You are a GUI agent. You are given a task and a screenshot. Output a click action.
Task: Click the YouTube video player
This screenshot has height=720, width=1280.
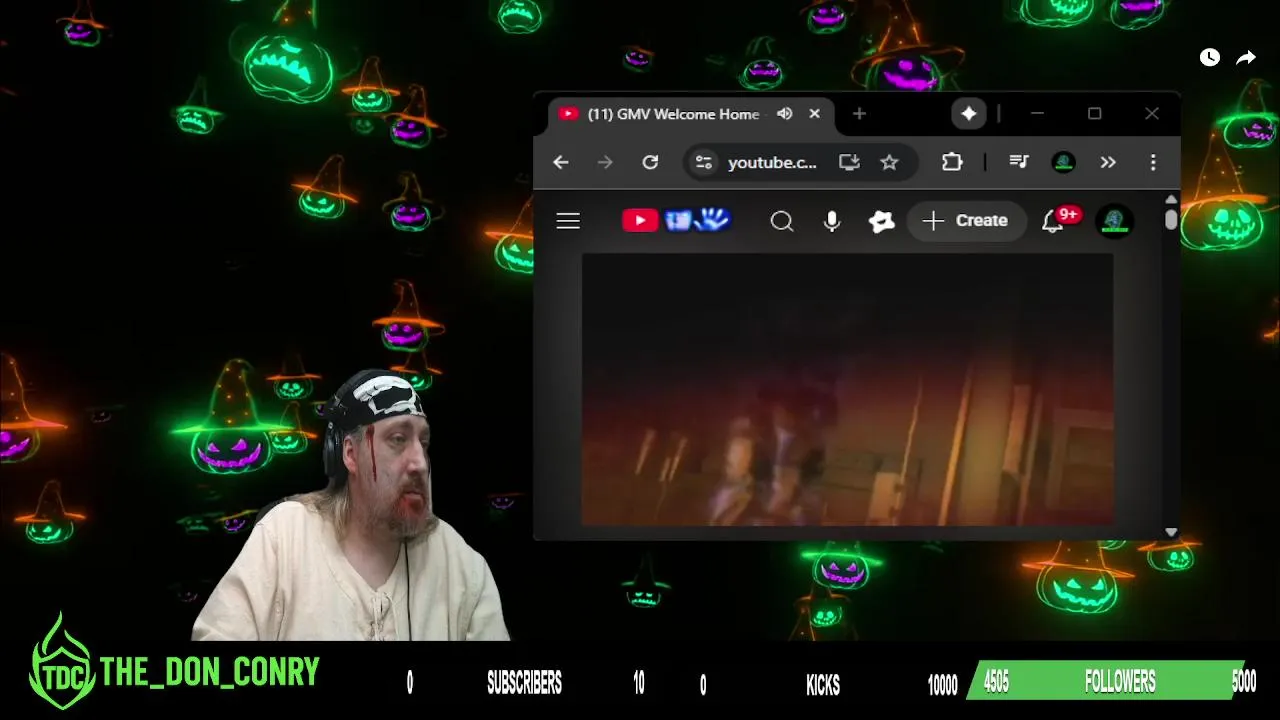(x=847, y=389)
